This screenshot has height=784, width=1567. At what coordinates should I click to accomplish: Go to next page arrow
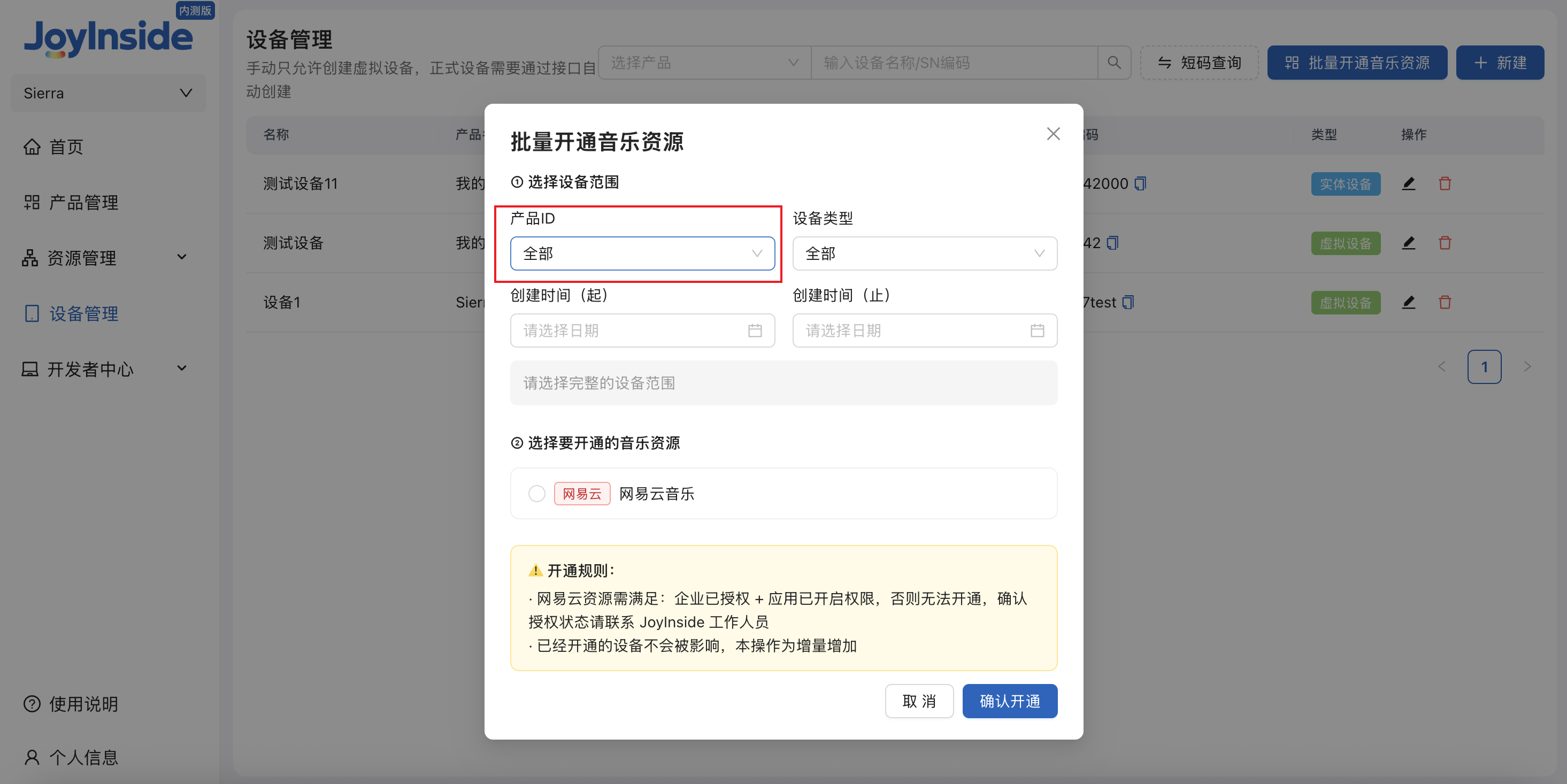1527,366
